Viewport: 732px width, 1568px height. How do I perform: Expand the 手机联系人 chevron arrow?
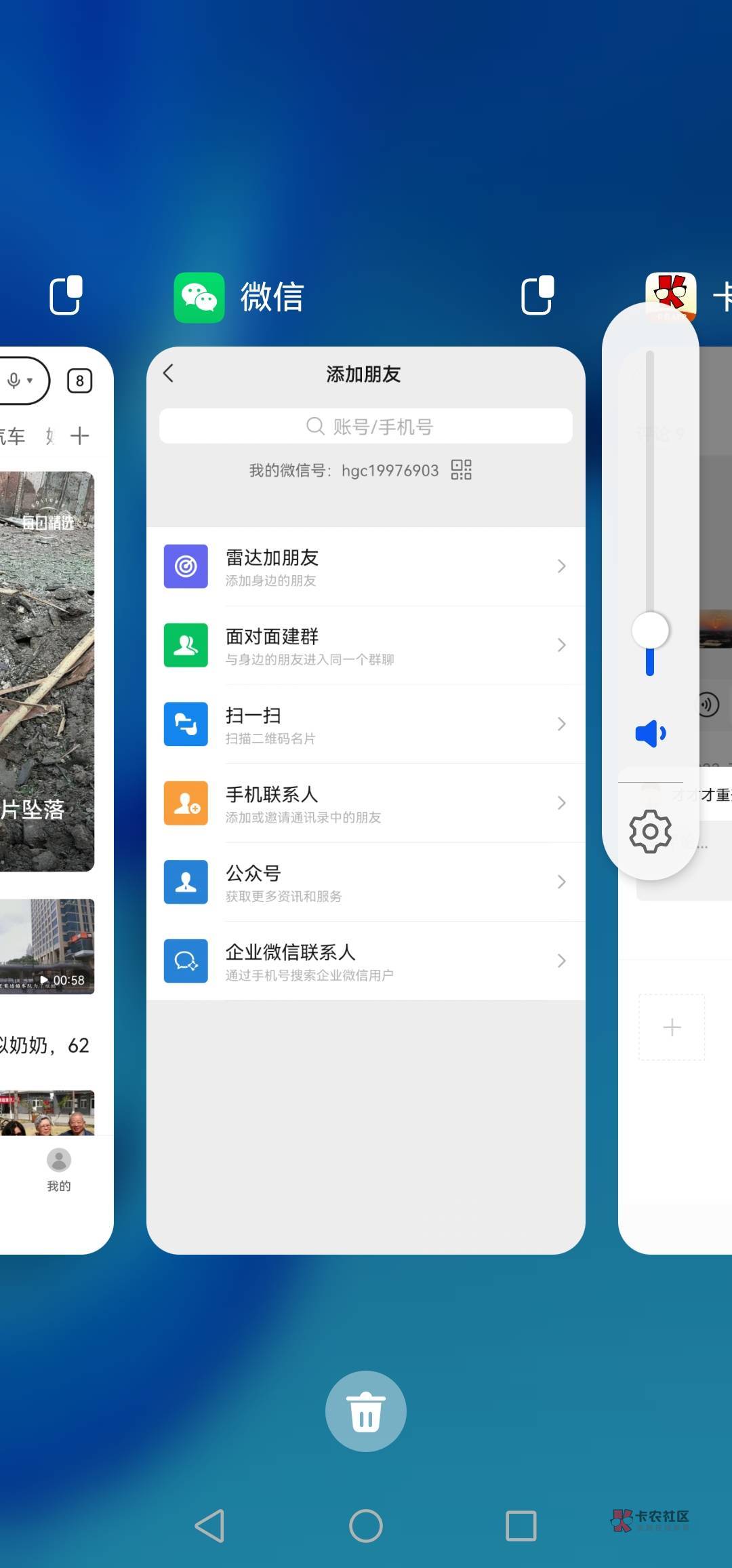point(561,803)
